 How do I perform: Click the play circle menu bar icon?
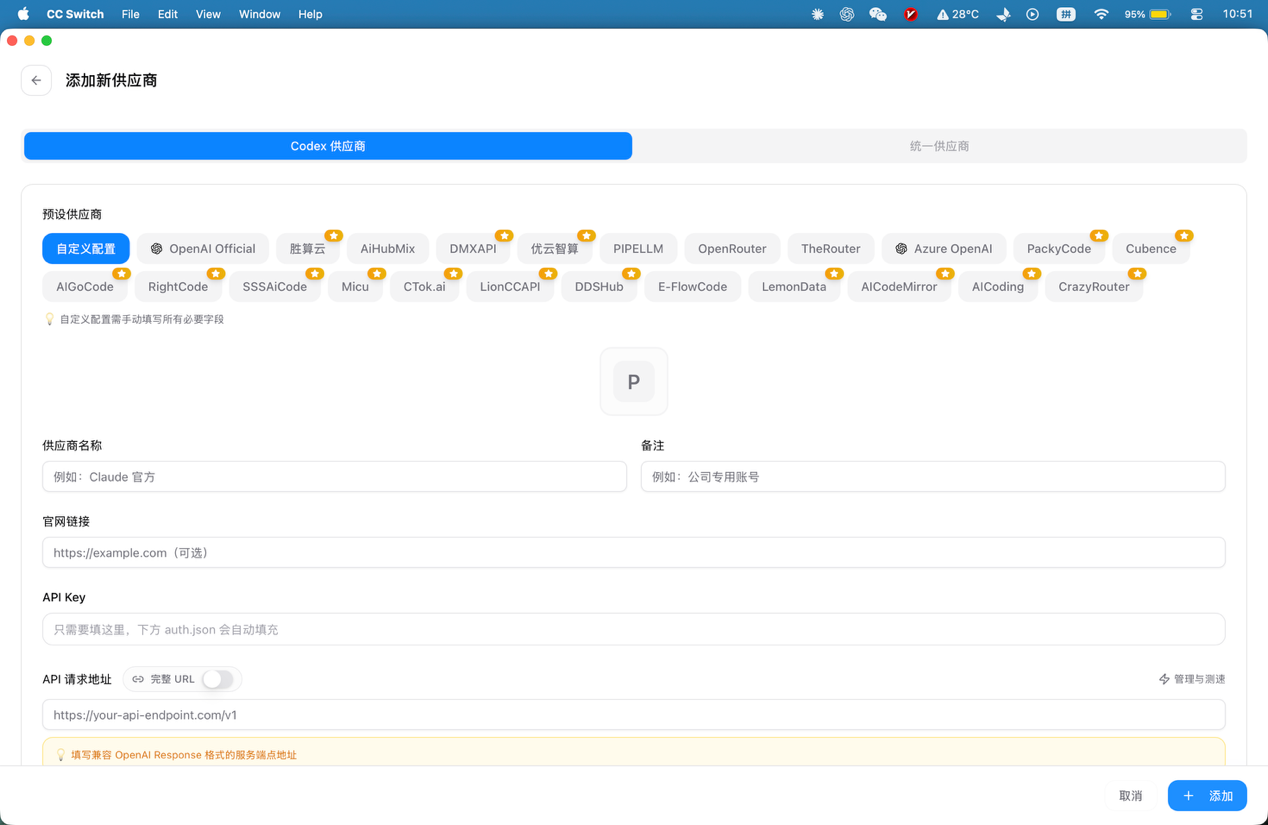(x=1032, y=14)
